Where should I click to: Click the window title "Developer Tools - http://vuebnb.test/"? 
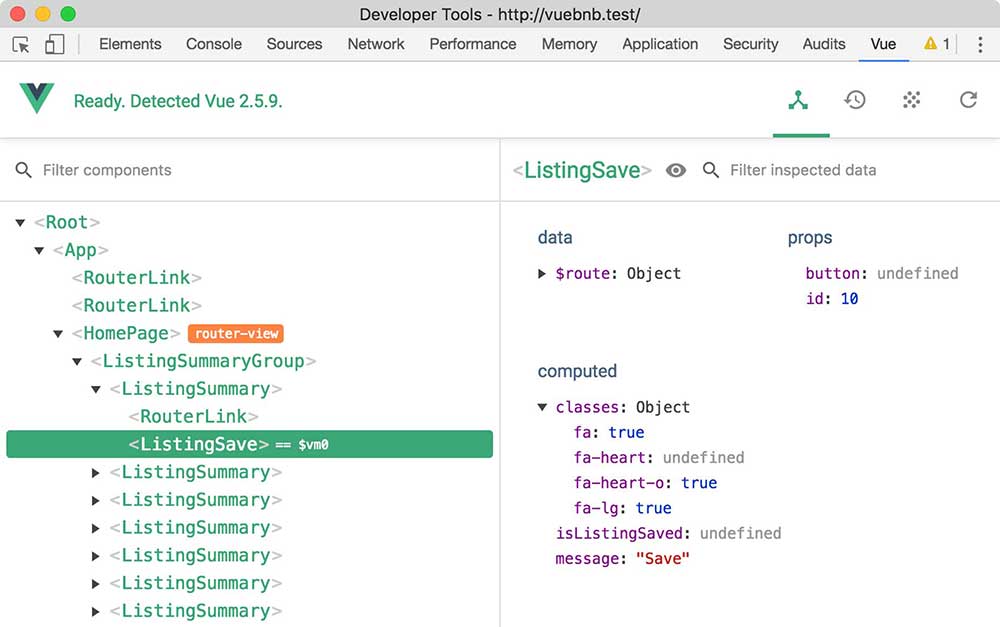(500, 14)
